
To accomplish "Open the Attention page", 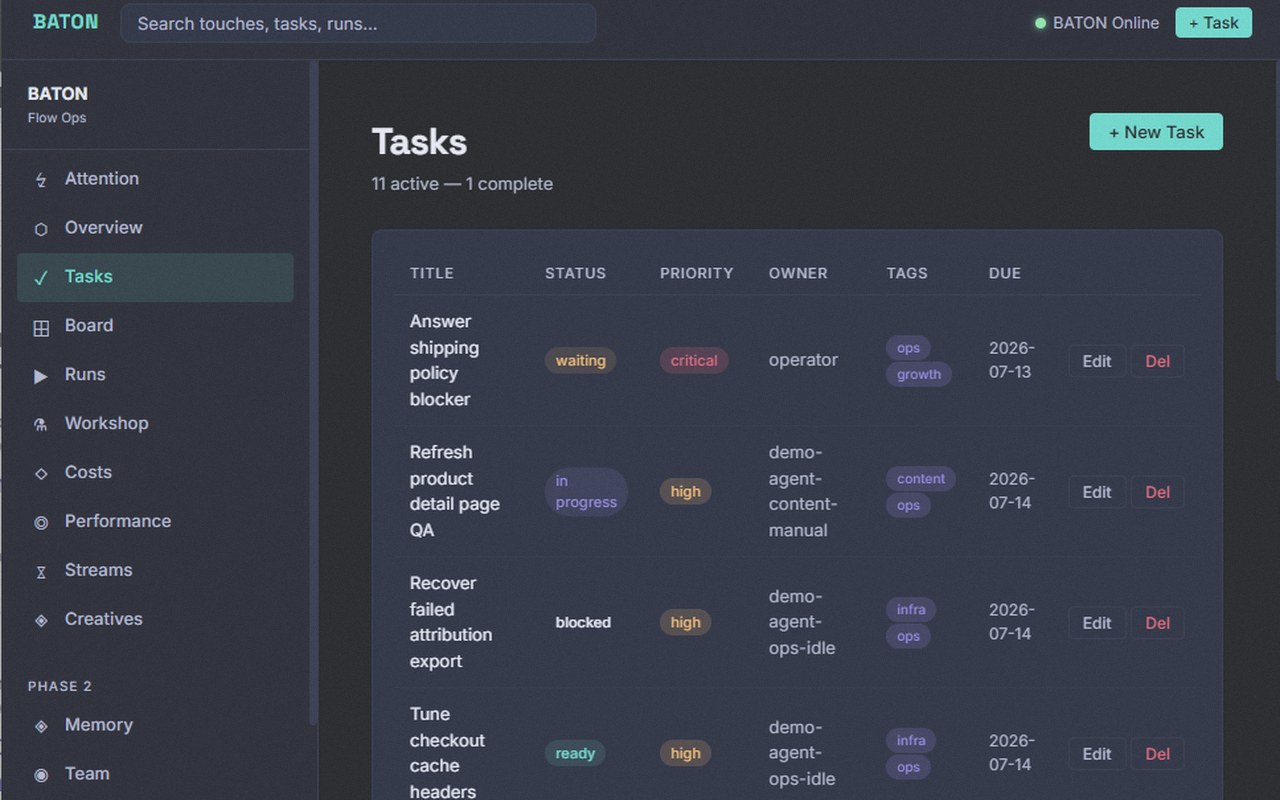I will coord(155,179).
